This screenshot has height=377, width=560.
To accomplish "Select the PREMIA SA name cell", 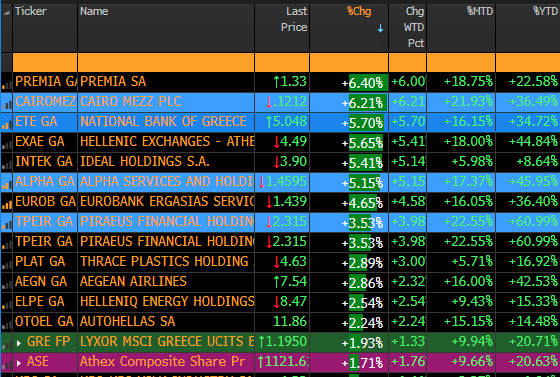I will pos(166,82).
